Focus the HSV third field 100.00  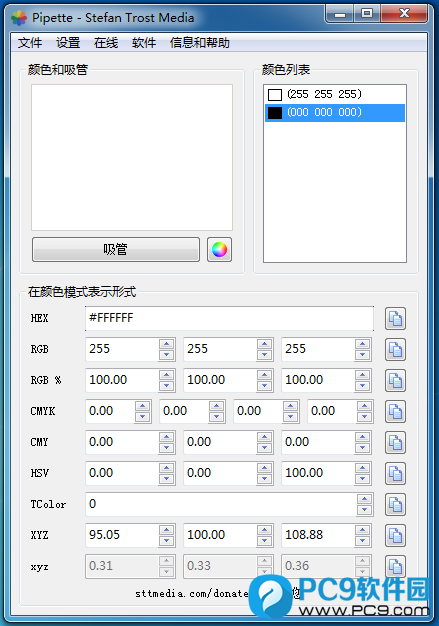pos(318,473)
